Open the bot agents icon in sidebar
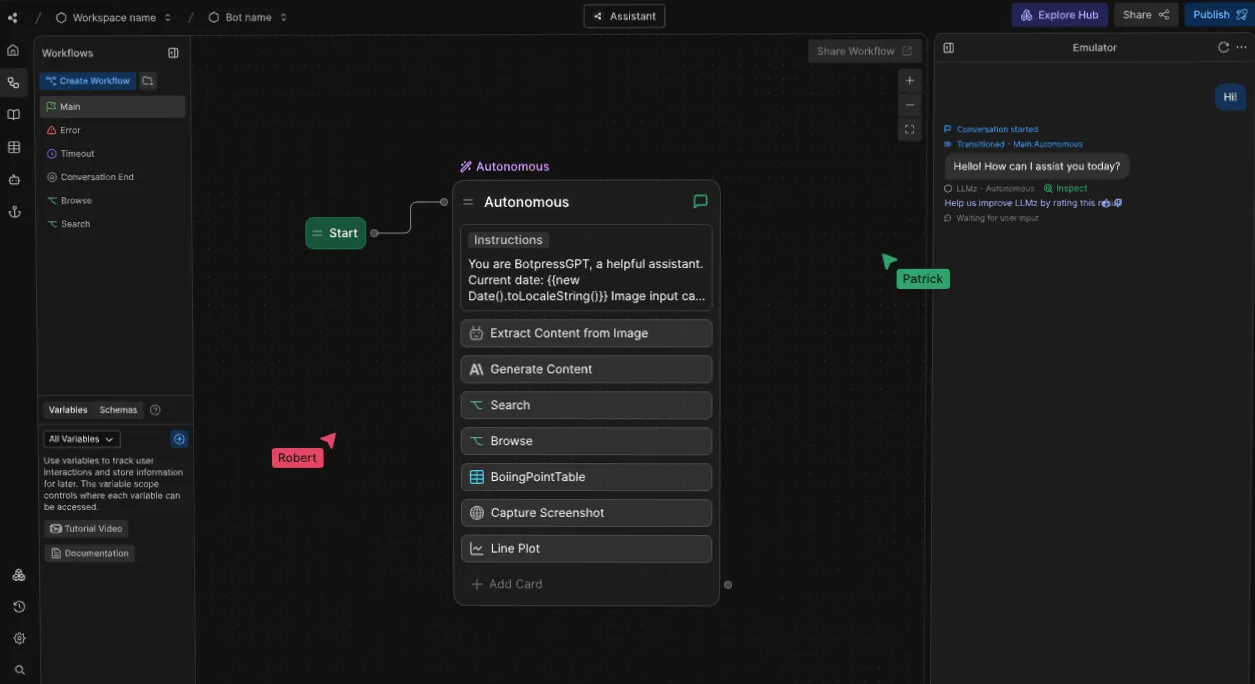 13,180
